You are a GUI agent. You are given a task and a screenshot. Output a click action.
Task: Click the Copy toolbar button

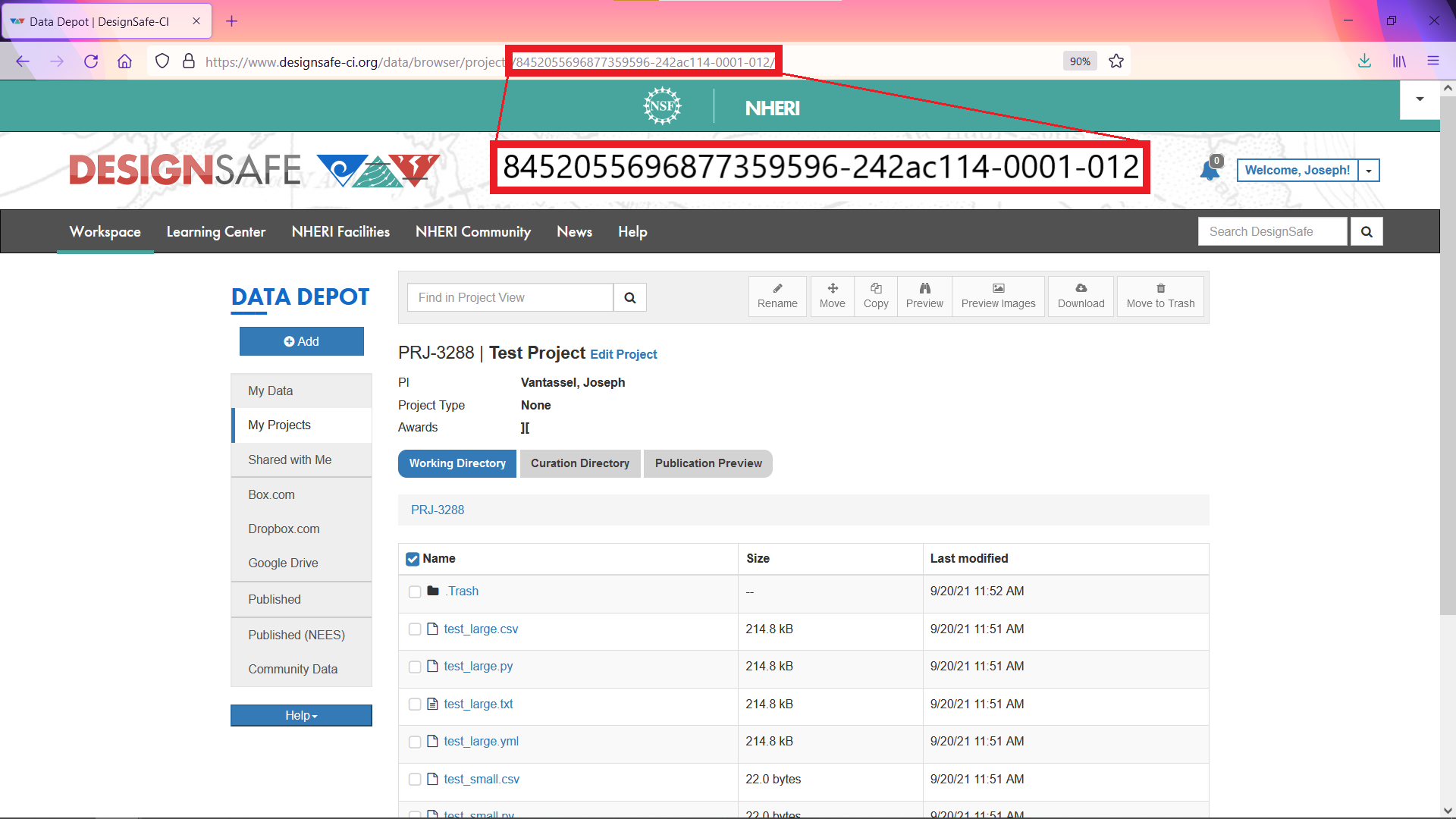[x=876, y=297]
